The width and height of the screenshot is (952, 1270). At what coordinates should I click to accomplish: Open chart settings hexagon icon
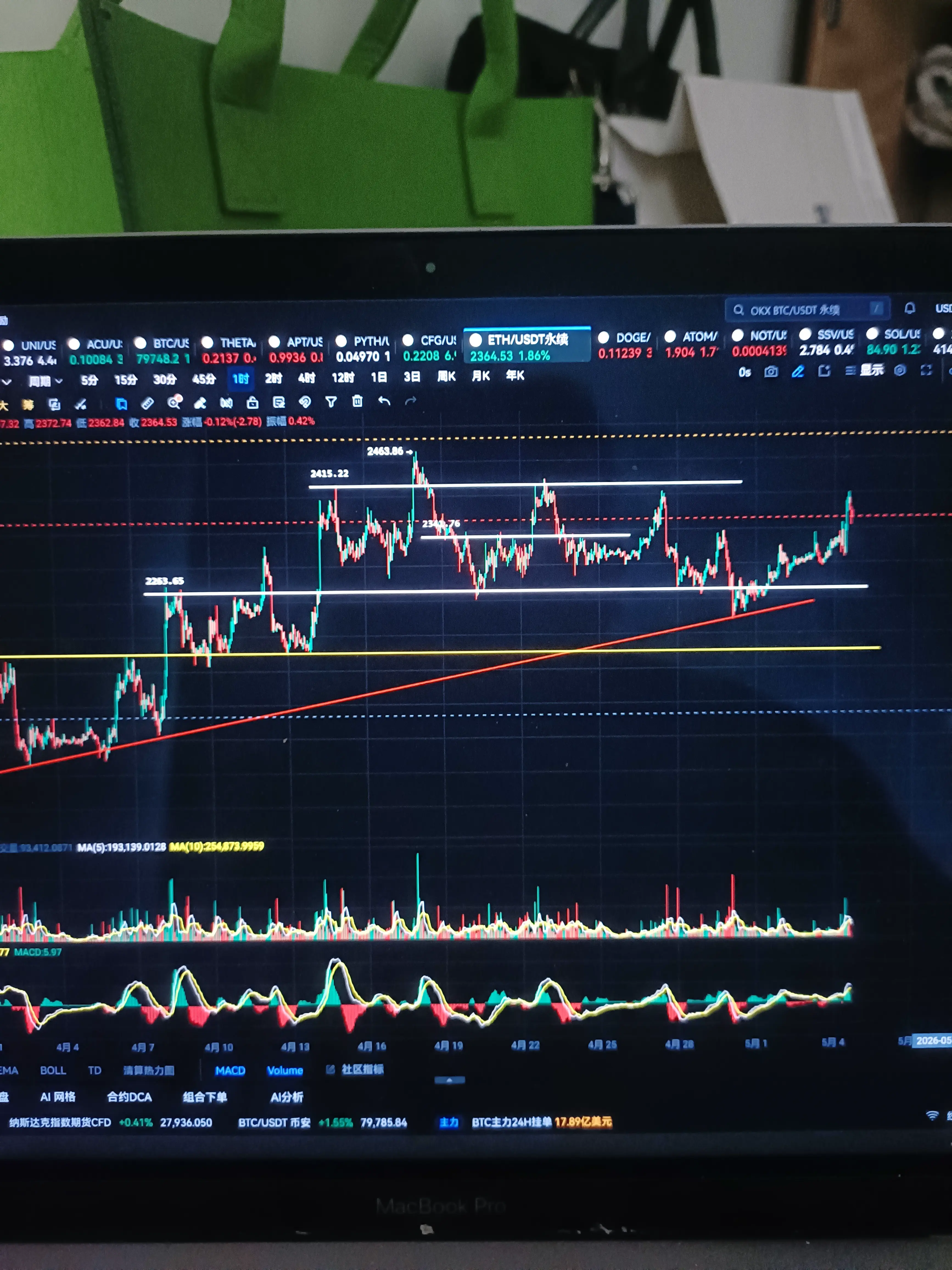[x=900, y=370]
